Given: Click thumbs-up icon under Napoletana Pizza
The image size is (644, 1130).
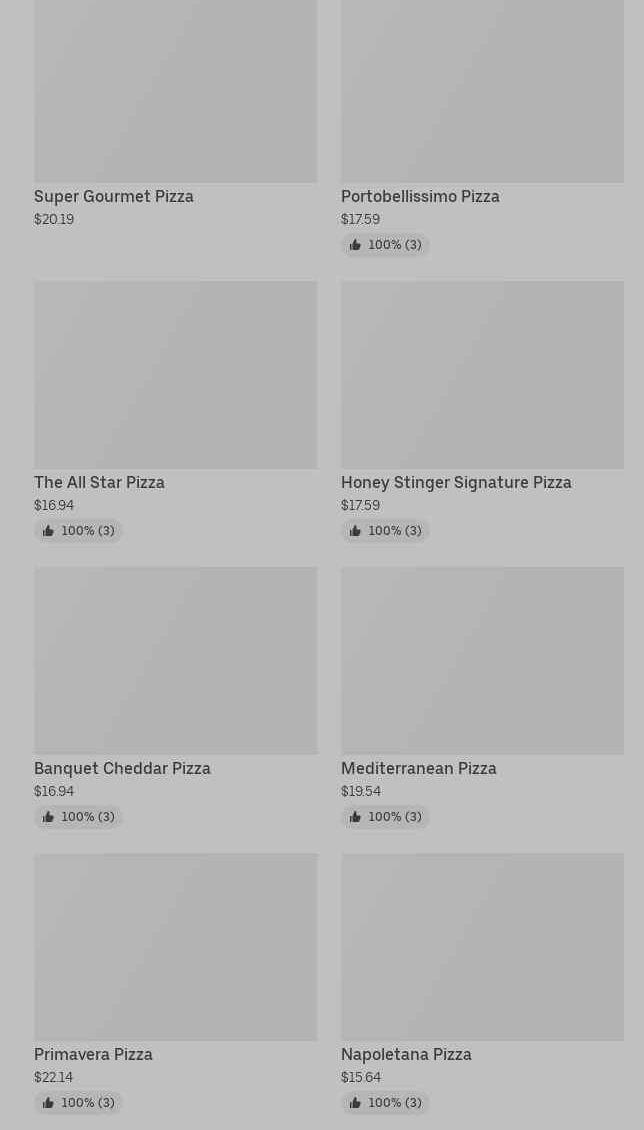Looking at the screenshot, I should coord(355,1103).
